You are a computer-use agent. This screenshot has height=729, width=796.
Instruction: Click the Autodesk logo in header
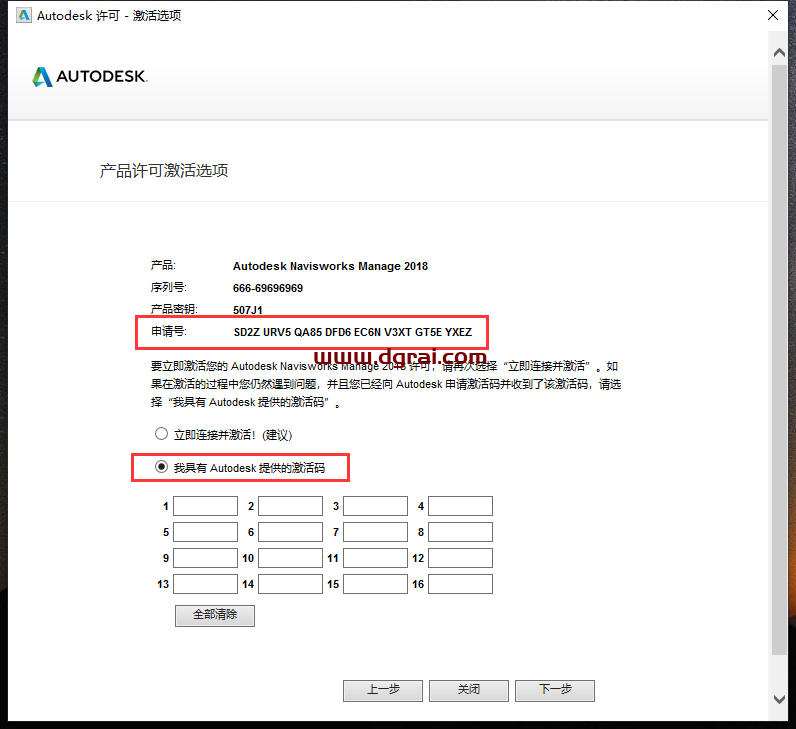89,77
